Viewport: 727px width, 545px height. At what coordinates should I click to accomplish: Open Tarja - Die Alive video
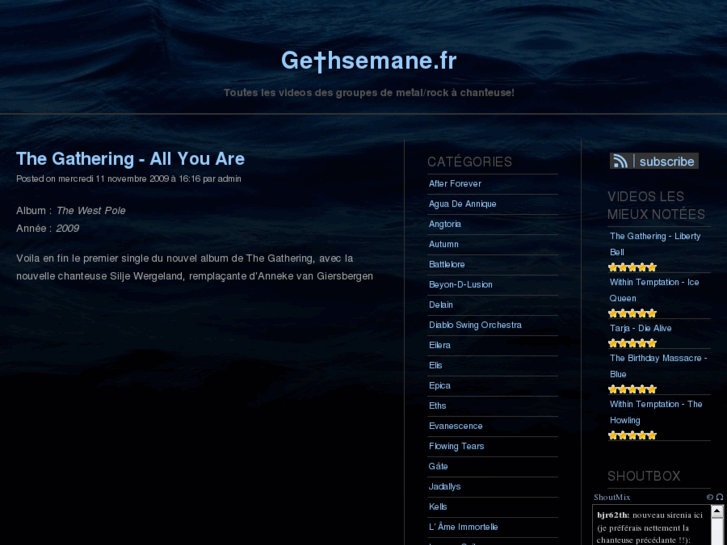(x=640, y=328)
